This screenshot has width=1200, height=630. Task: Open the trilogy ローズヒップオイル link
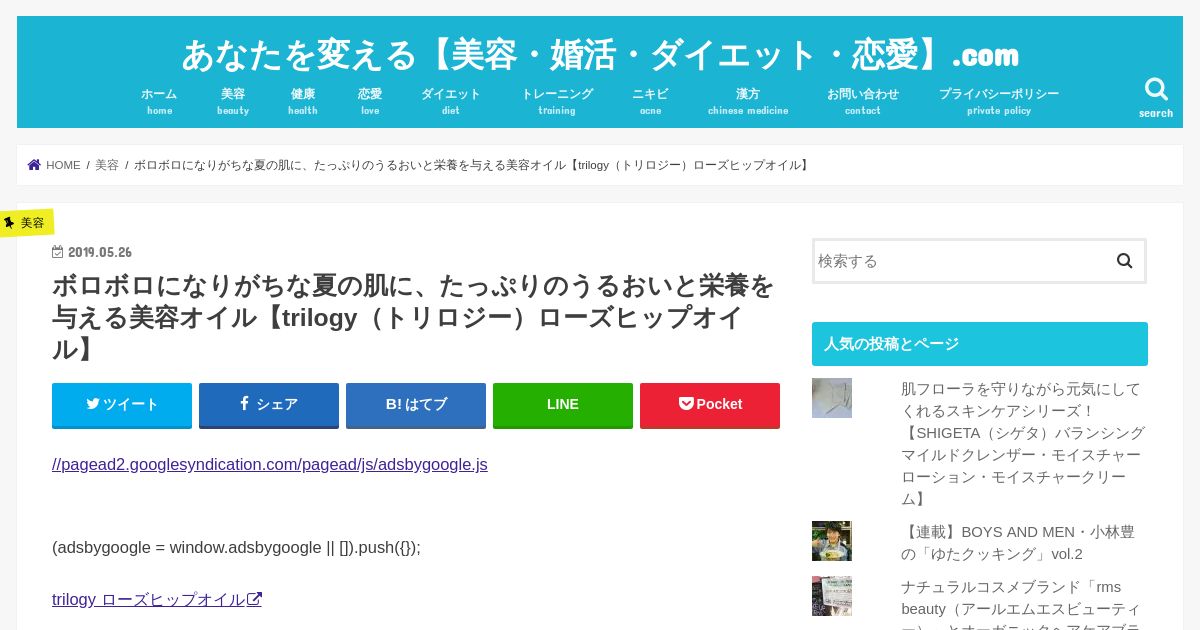pos(157,599)
